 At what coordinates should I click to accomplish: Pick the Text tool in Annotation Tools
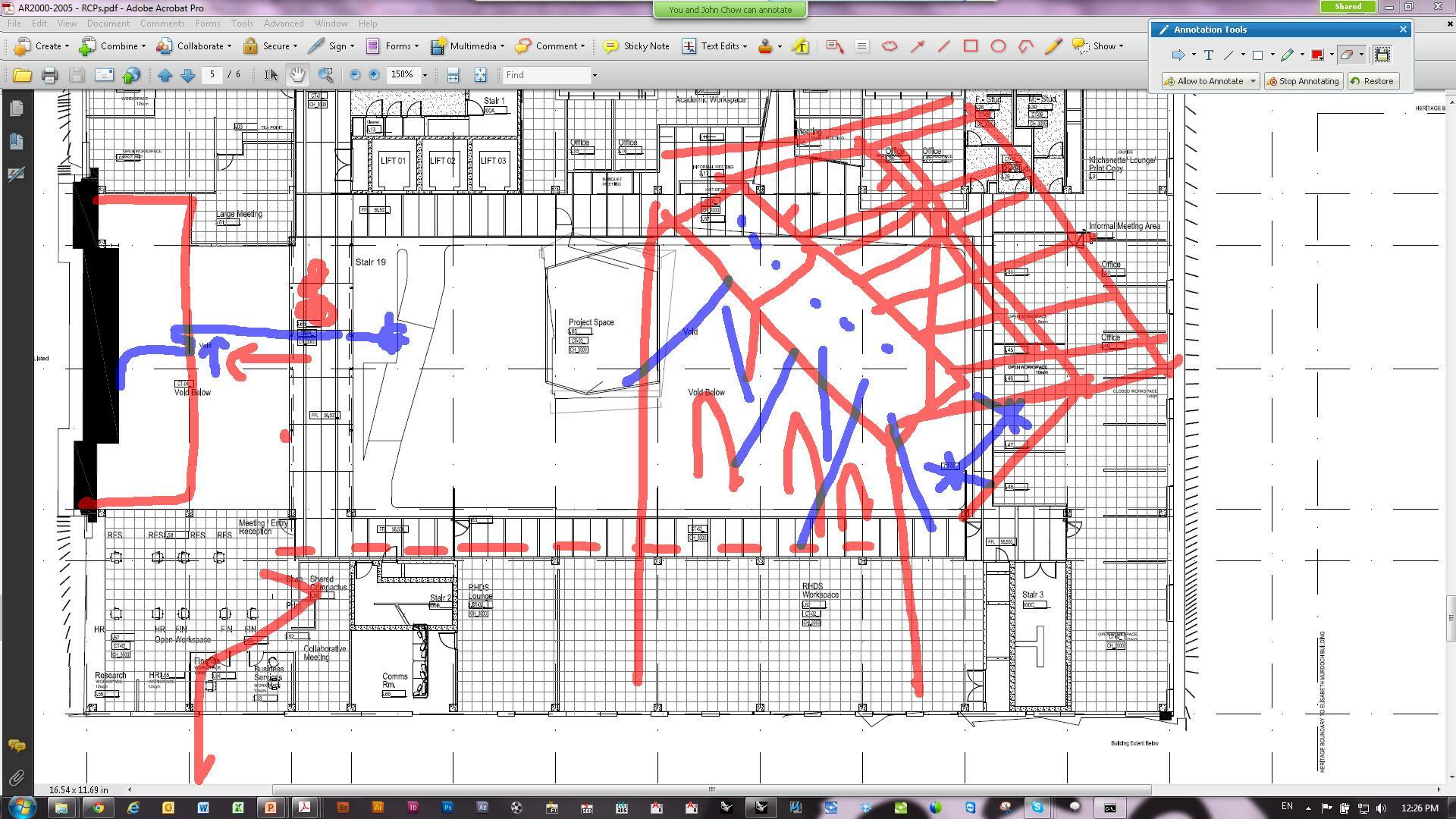[1208, 55]
